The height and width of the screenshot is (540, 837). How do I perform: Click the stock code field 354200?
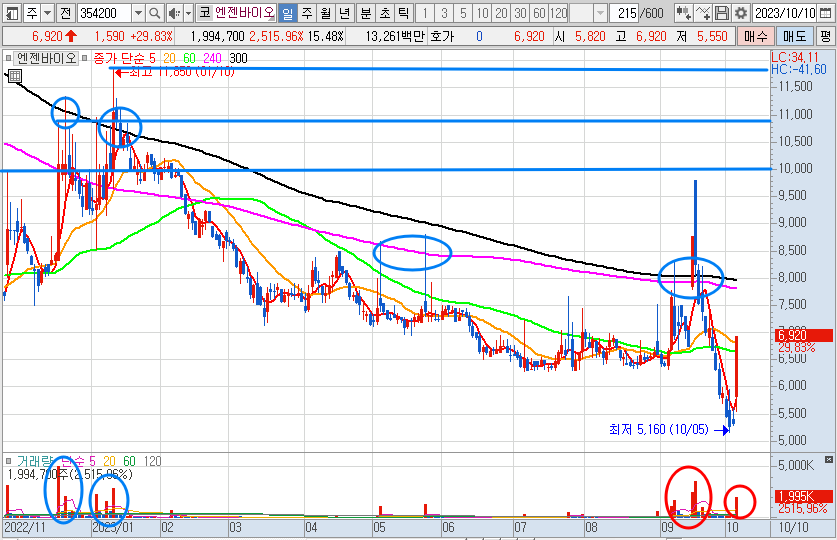coord(105,13)
